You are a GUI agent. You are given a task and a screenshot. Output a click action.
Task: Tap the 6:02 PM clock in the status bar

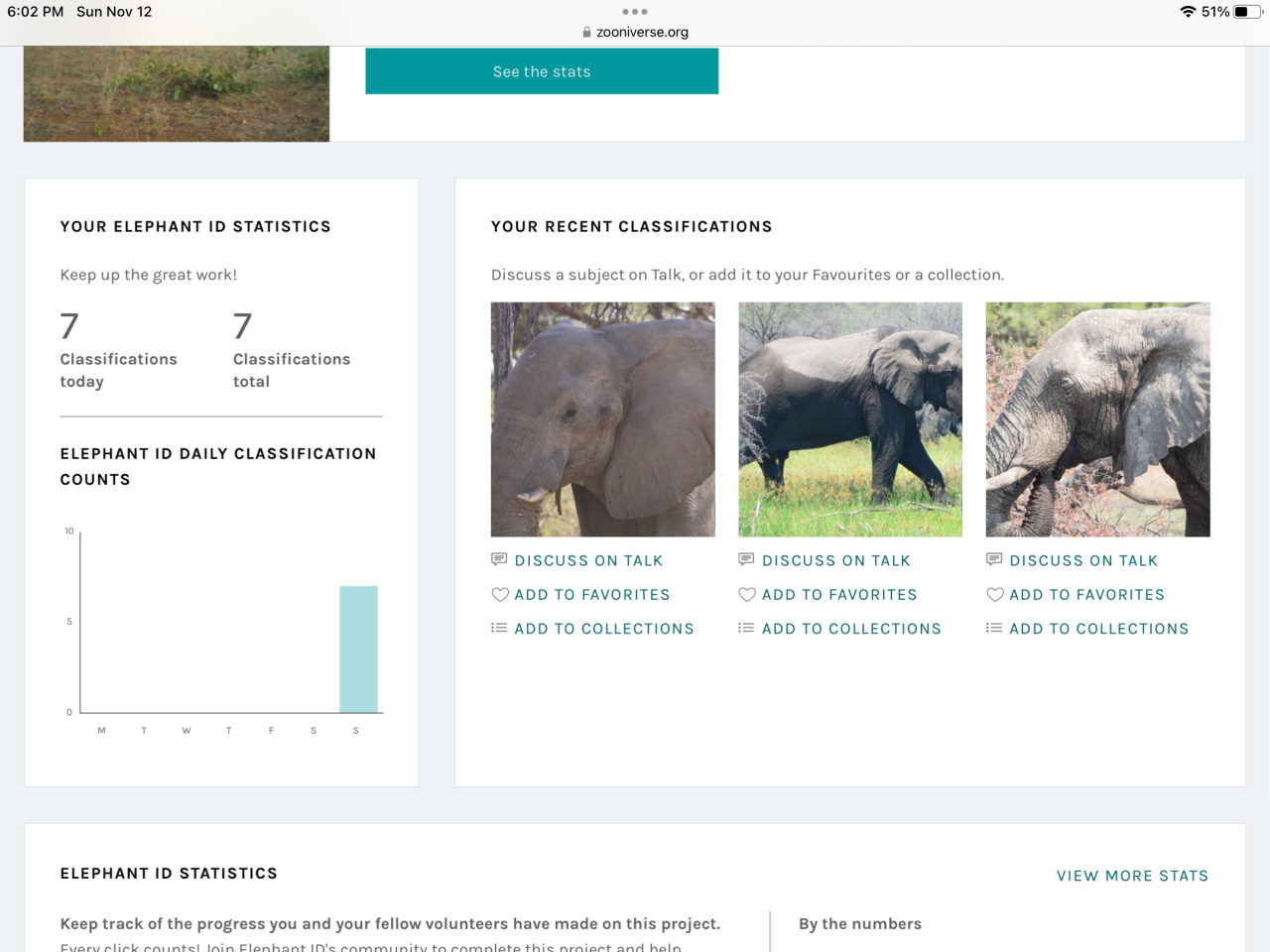coord(36,12)
